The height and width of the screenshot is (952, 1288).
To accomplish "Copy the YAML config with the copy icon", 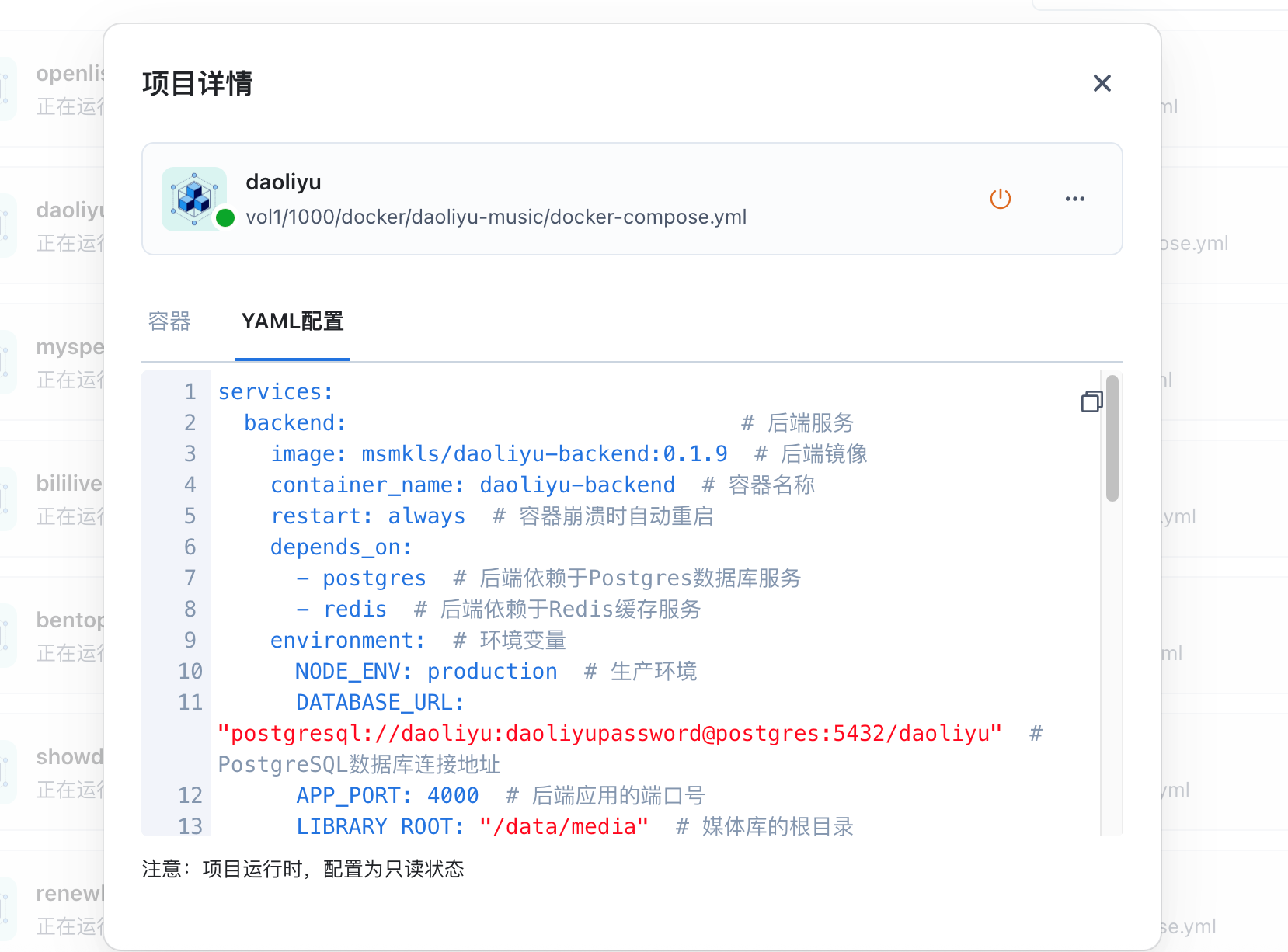I will tap(1091, 401).
